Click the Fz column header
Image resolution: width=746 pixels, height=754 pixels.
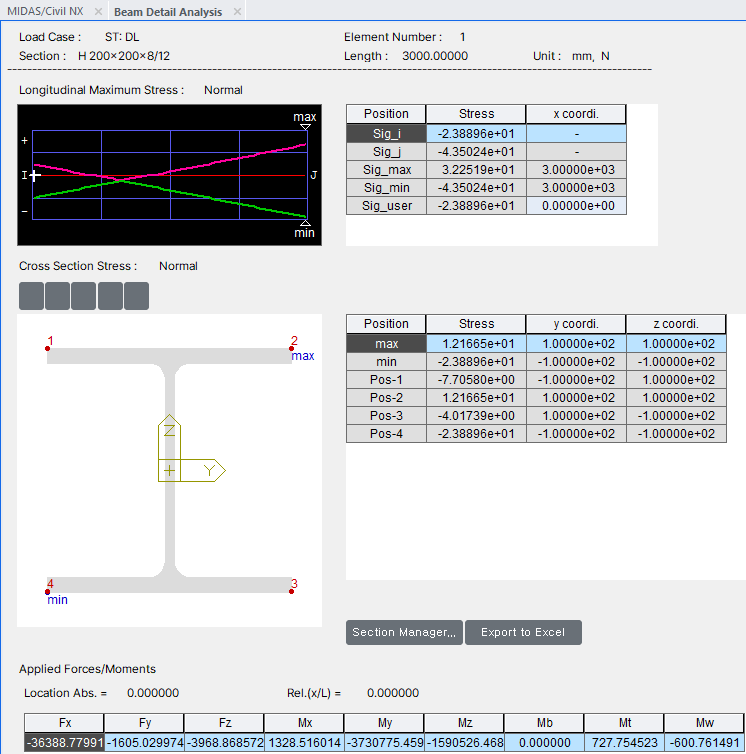(224, 723)
